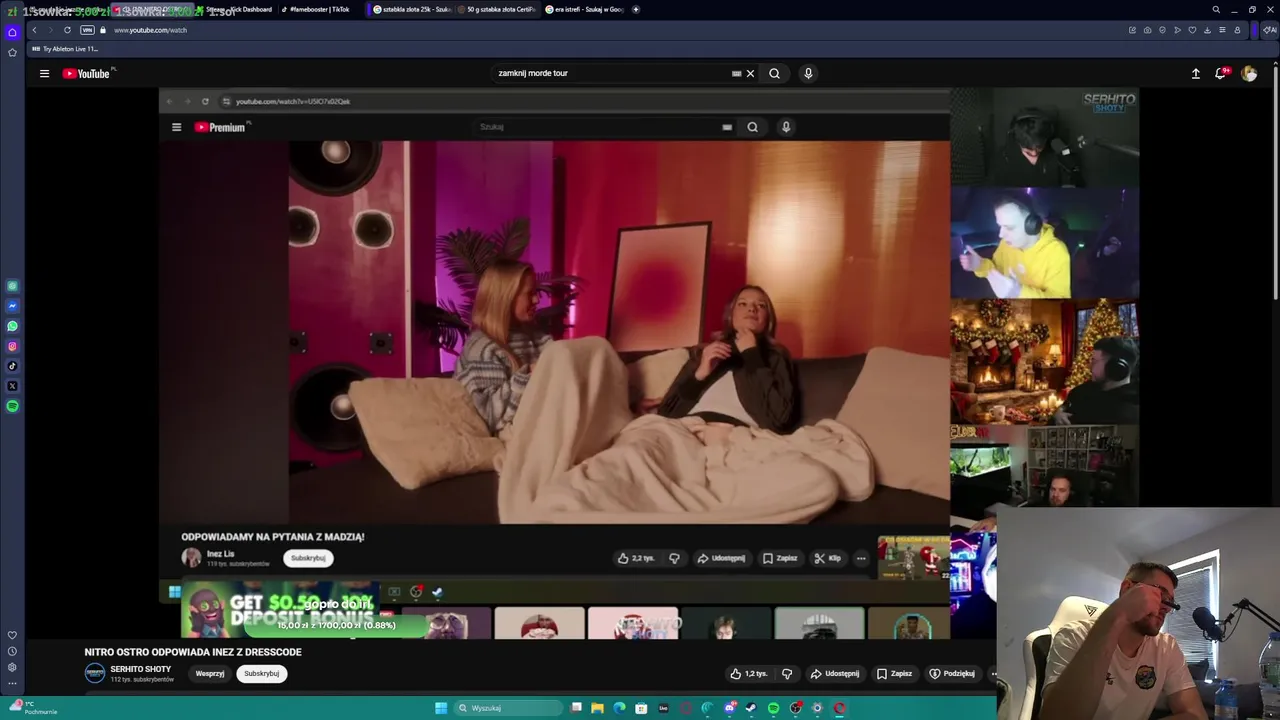Open Messenger in the Opera sidebar
Screen dimensions: 1280x720
[x=12, y=306]
